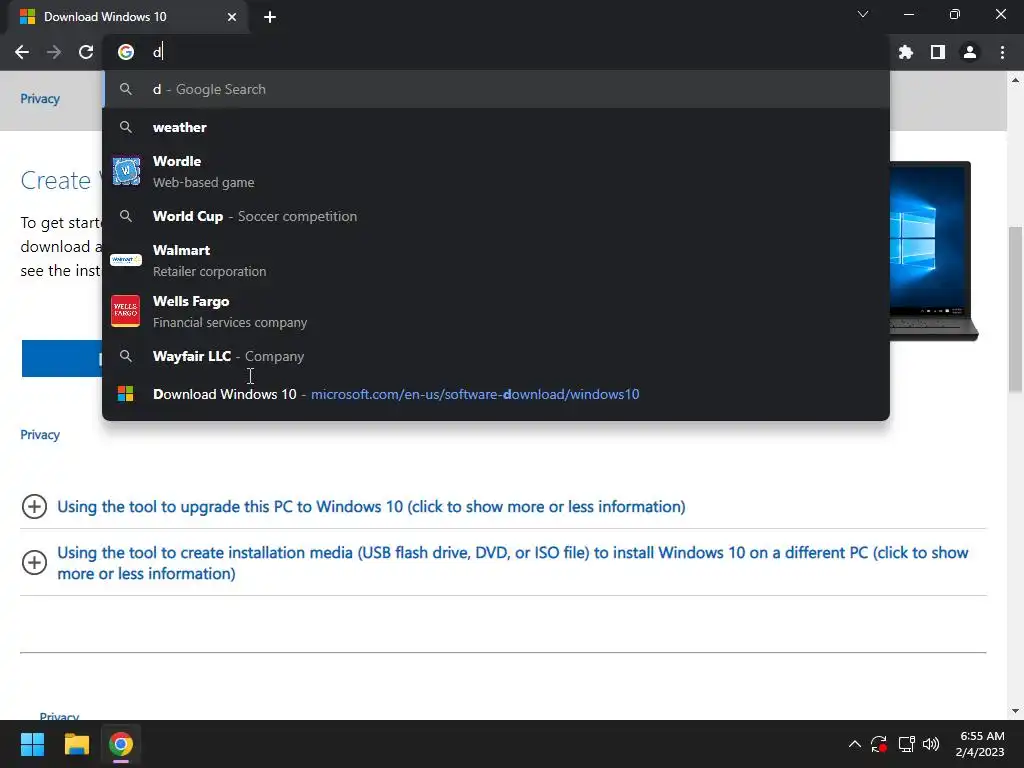Click the browser forward arrow
1024x768 pixels.
pyautogui.click(x=54, y=52)
